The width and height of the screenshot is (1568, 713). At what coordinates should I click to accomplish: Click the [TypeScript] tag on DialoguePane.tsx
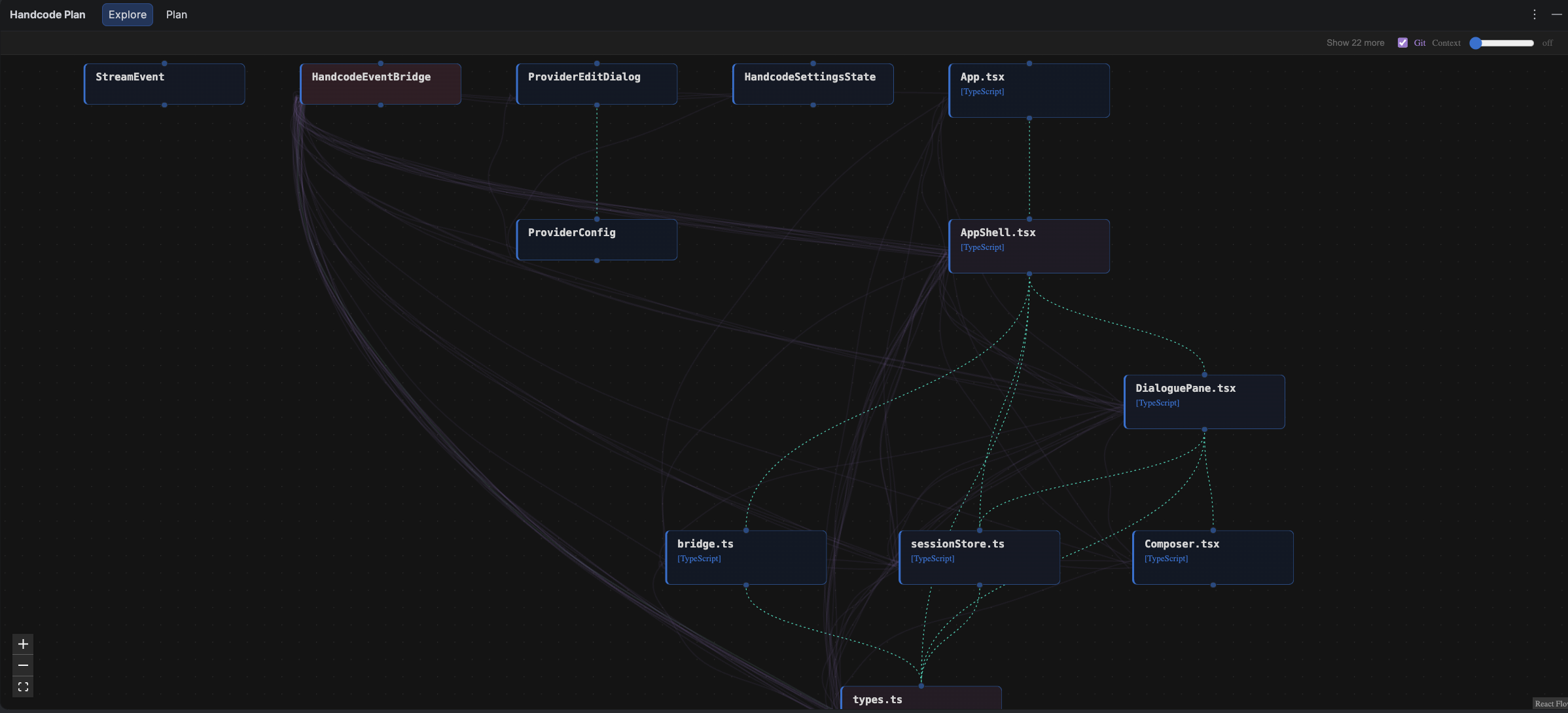coord(1158,403)
